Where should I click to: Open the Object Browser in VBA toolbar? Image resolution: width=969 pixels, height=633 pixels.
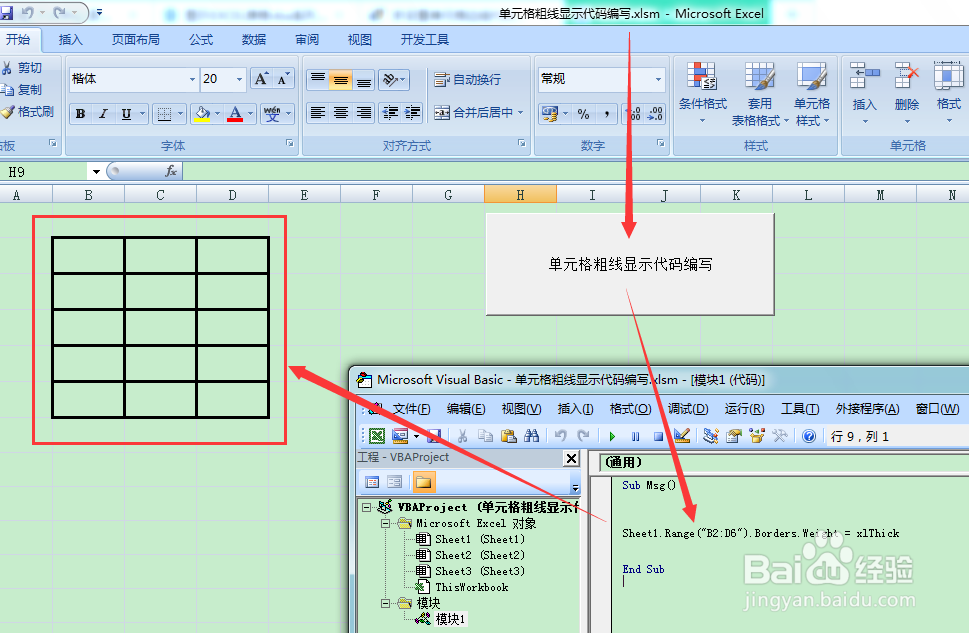(756, 435)
